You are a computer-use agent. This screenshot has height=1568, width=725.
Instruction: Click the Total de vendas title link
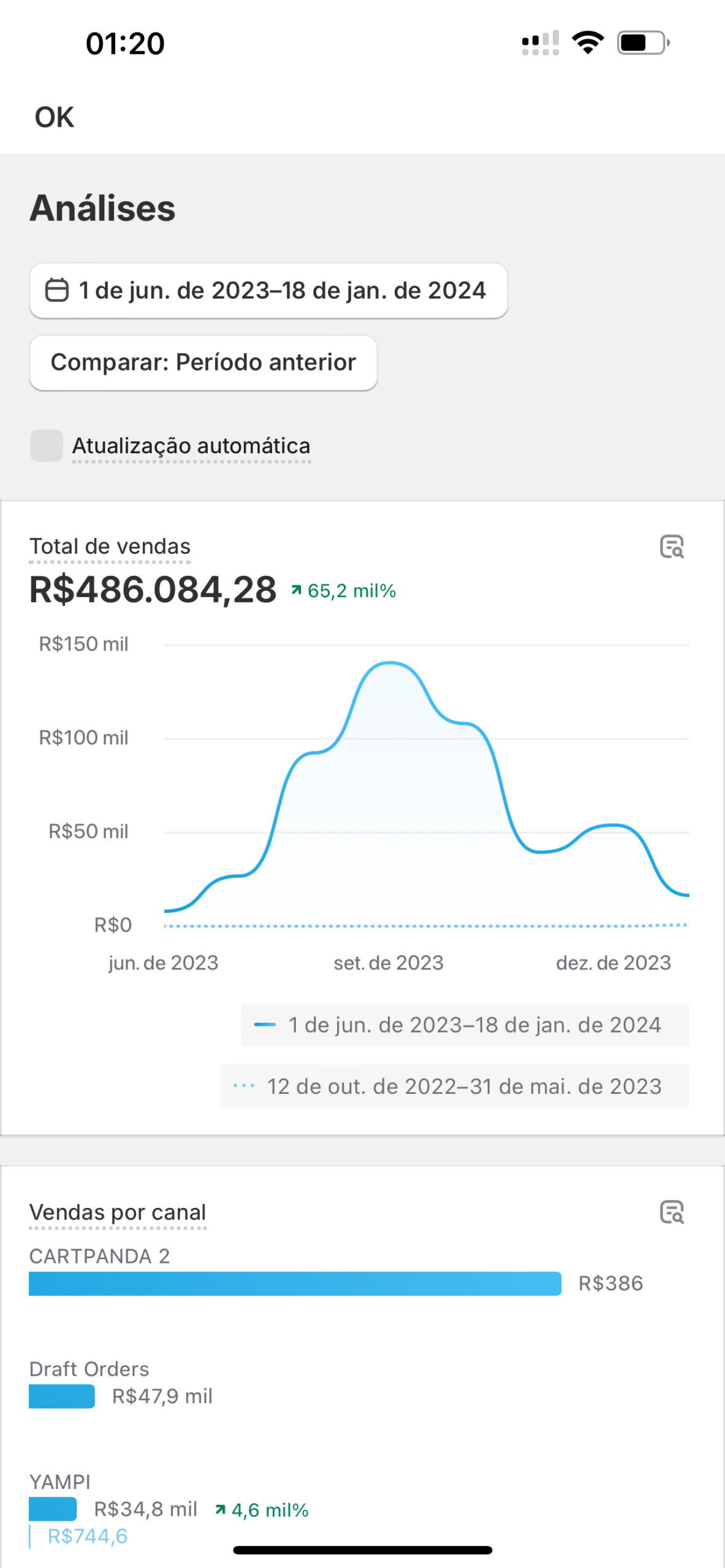pyautogui.click(x=110, y=546)
